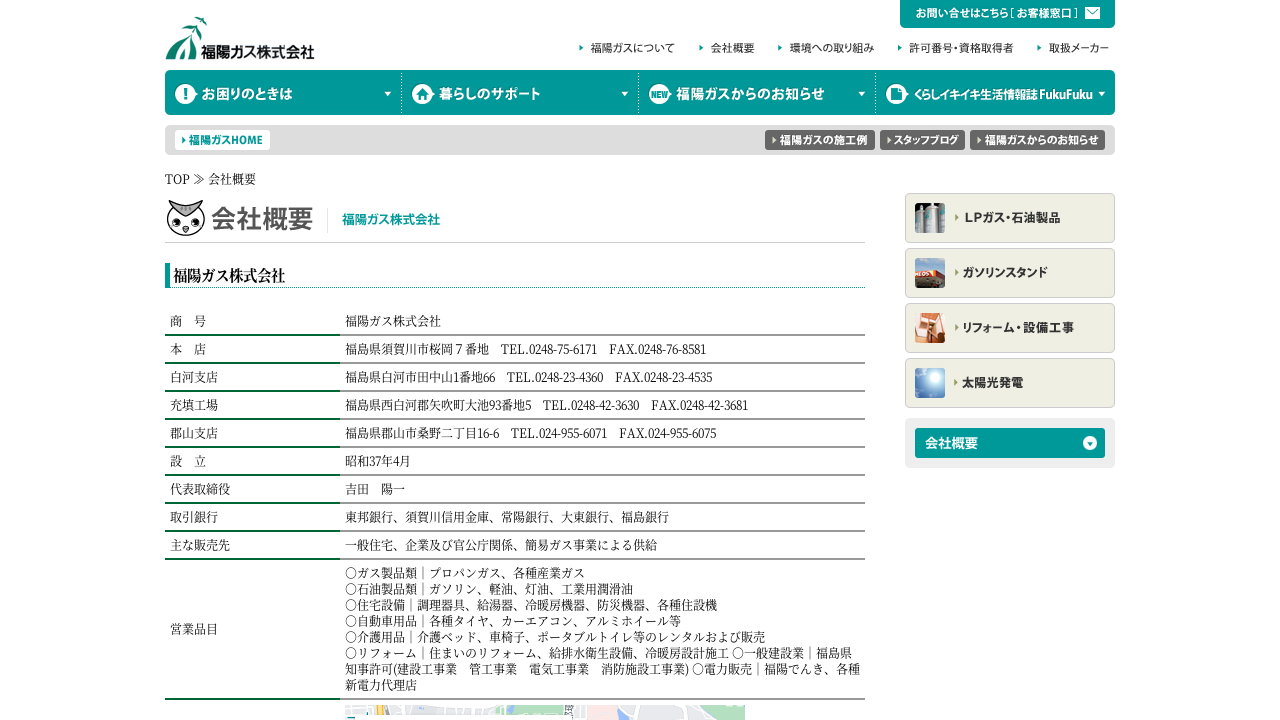Open 福陽ガスの施工例 page
The image size is (1280, 720).
(820, 140)
